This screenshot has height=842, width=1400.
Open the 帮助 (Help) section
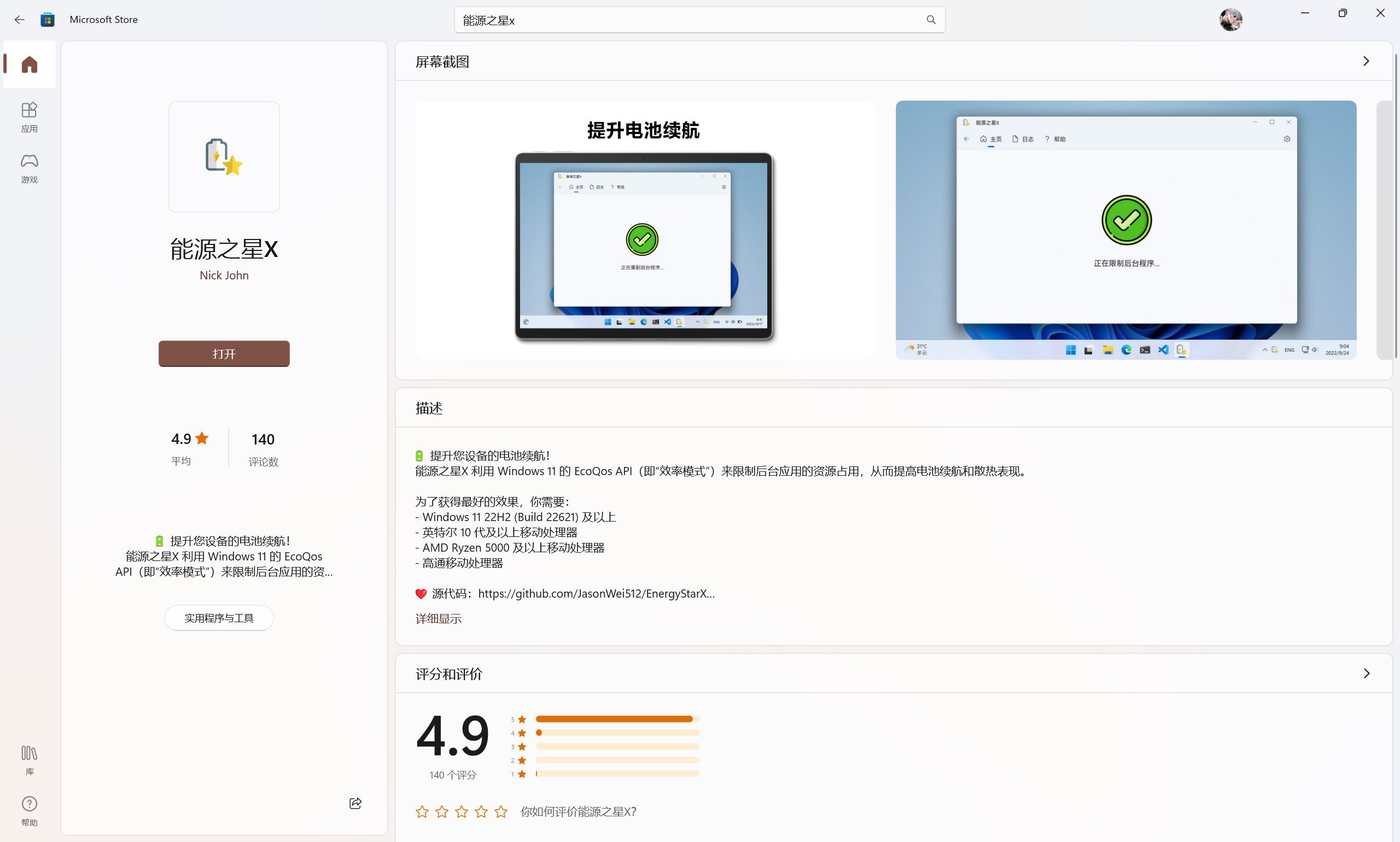[30, 811]
